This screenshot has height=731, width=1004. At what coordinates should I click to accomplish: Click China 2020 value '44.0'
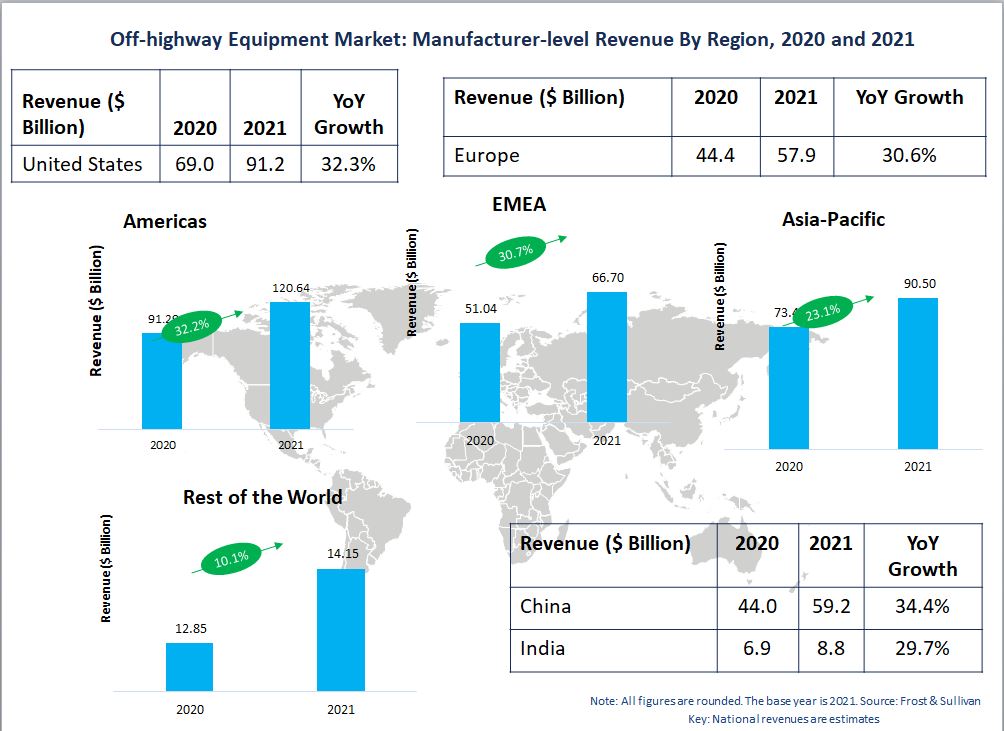(x=757, y=606)
